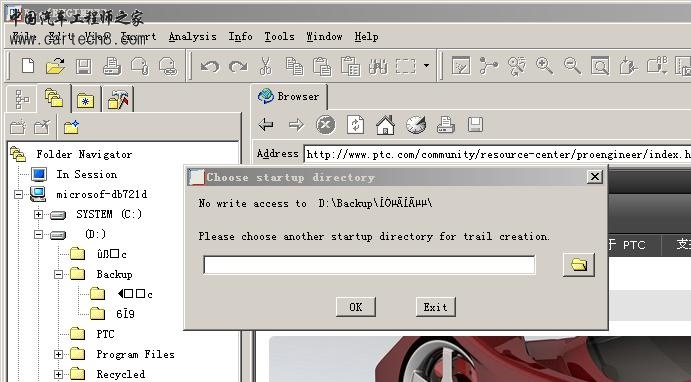Open the Tools menu
This screenshot has width=691, height=382.
[279, 37]
